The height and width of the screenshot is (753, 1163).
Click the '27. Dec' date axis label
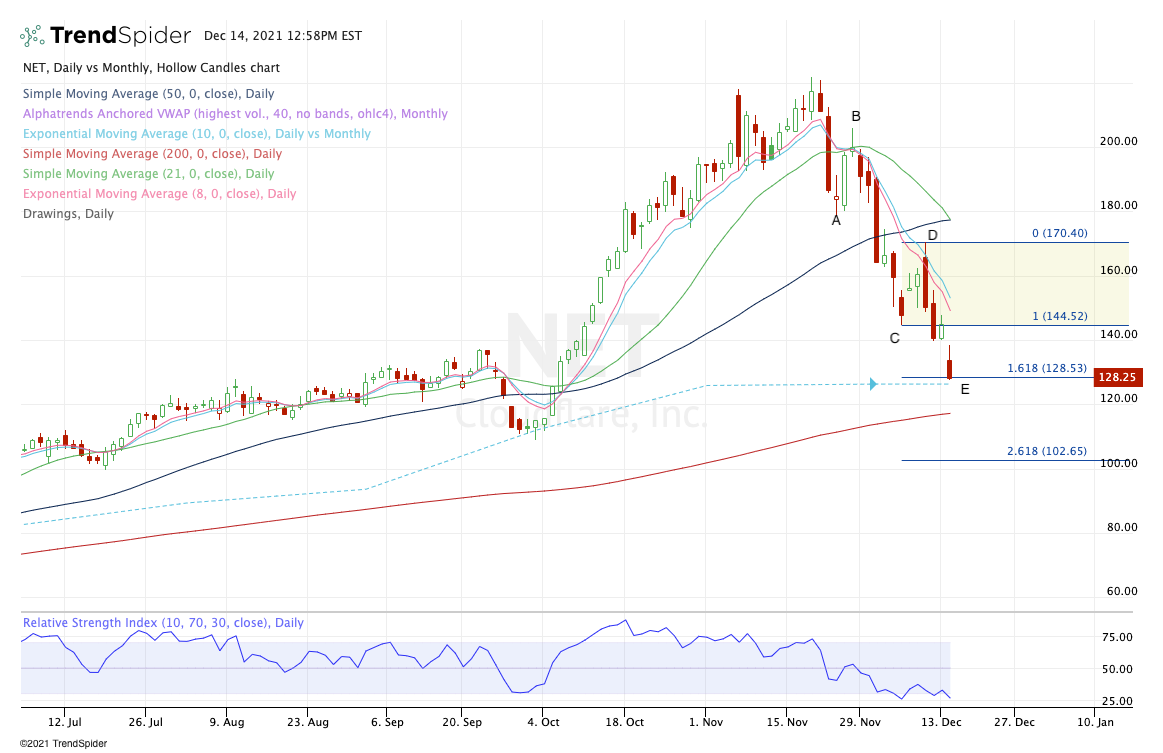[1014, 722]
